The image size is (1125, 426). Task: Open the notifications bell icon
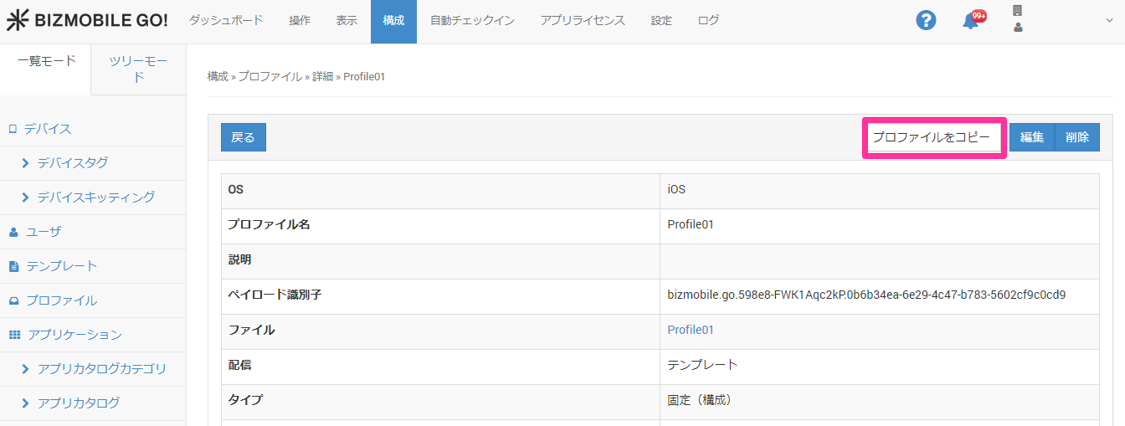coord(970,21)
